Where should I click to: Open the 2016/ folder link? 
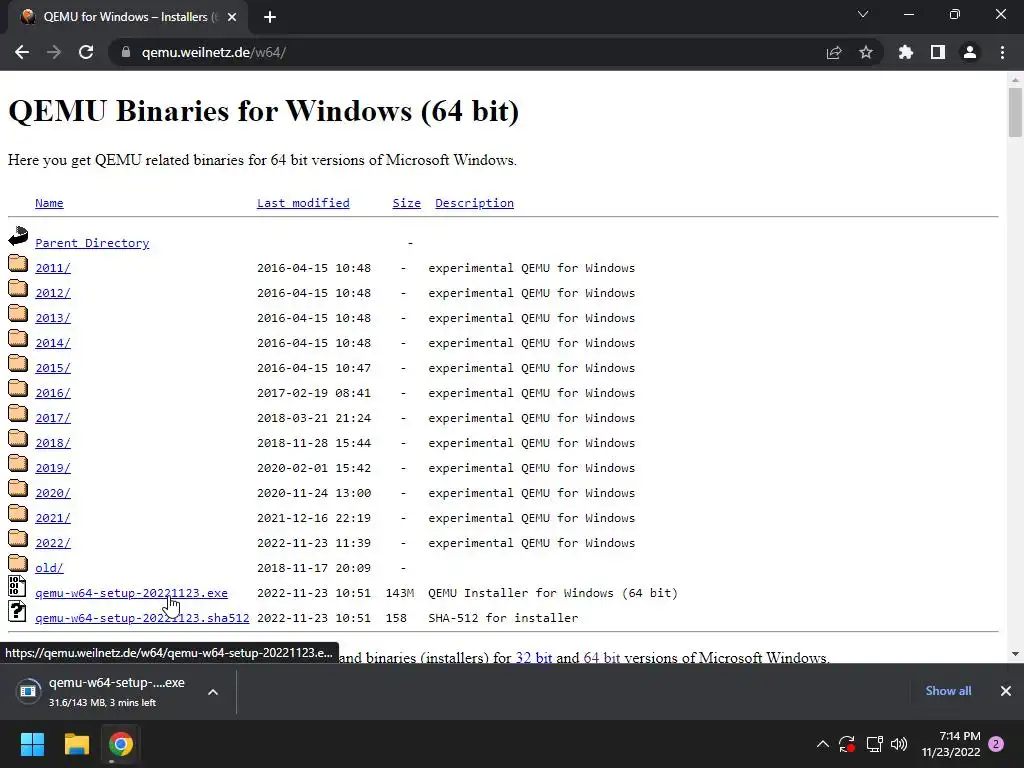(x=53, y=393)
